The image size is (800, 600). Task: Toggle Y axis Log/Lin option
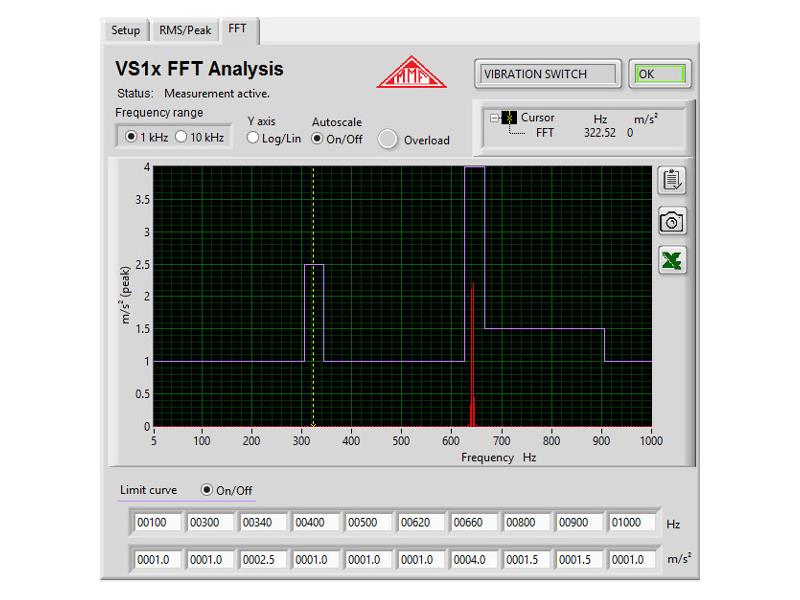click(253, 138)
